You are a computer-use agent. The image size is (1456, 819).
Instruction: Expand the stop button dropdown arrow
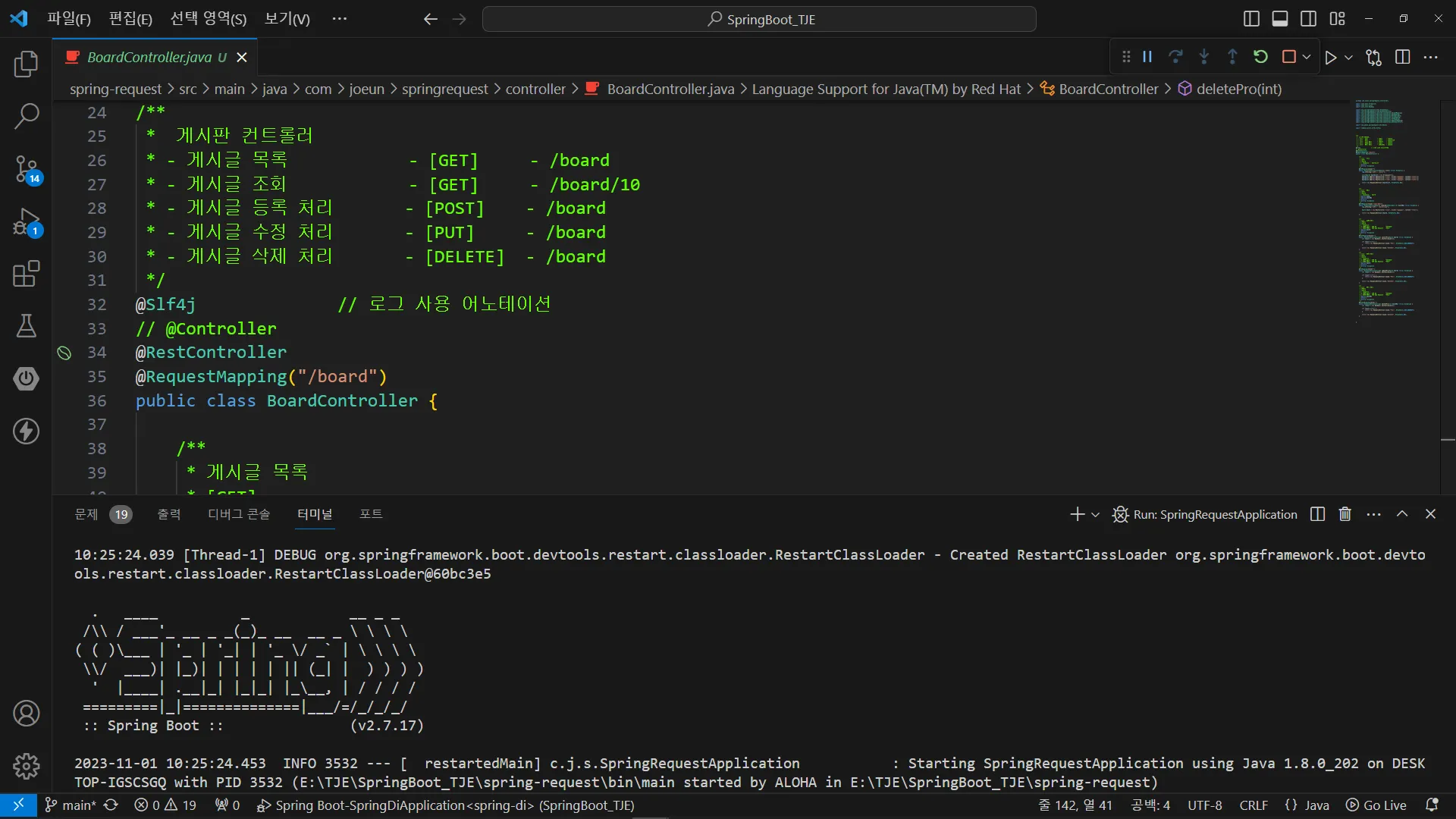[x=1307, y=57]
